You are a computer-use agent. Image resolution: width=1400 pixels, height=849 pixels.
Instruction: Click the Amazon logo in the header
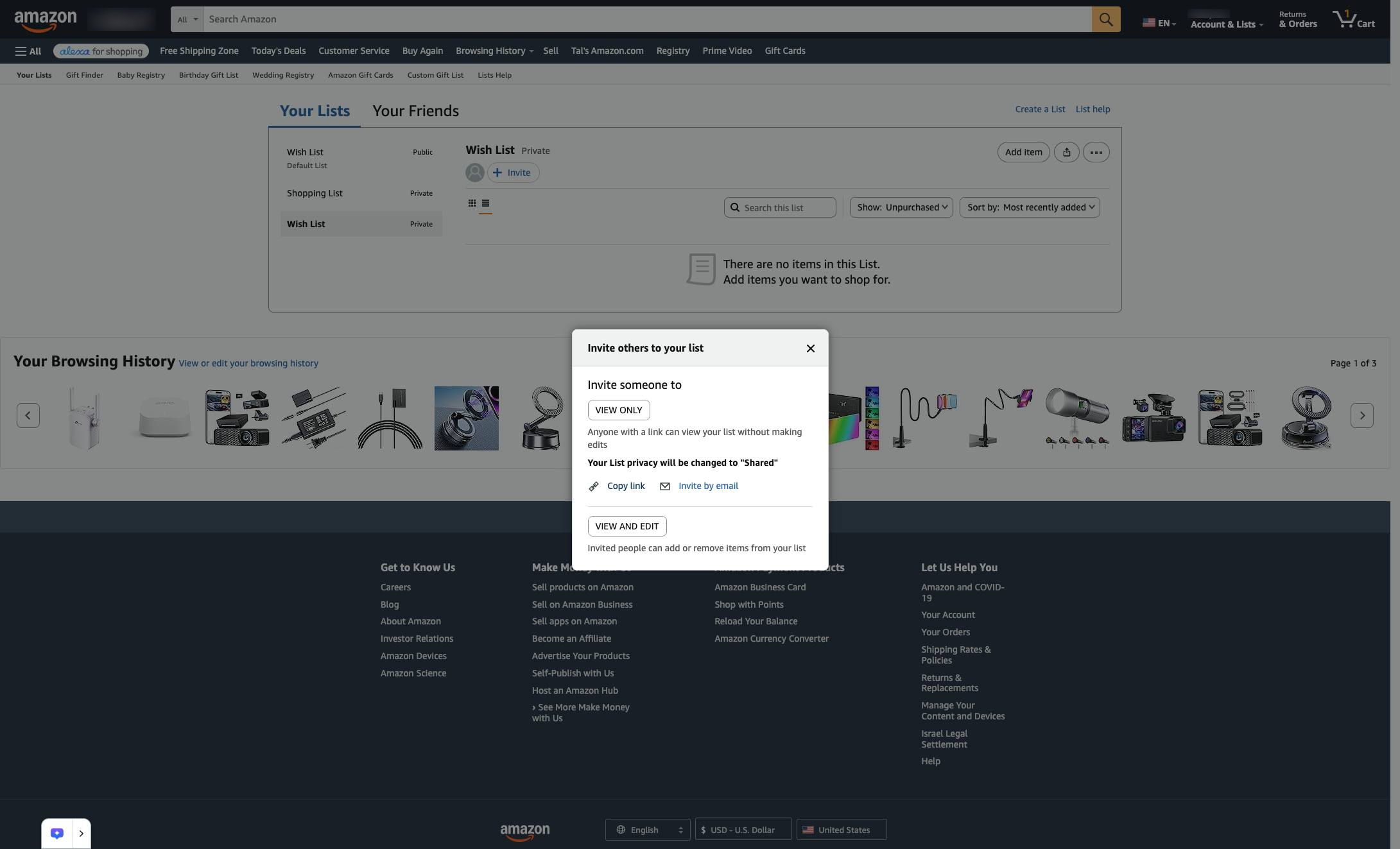point(46,21)
